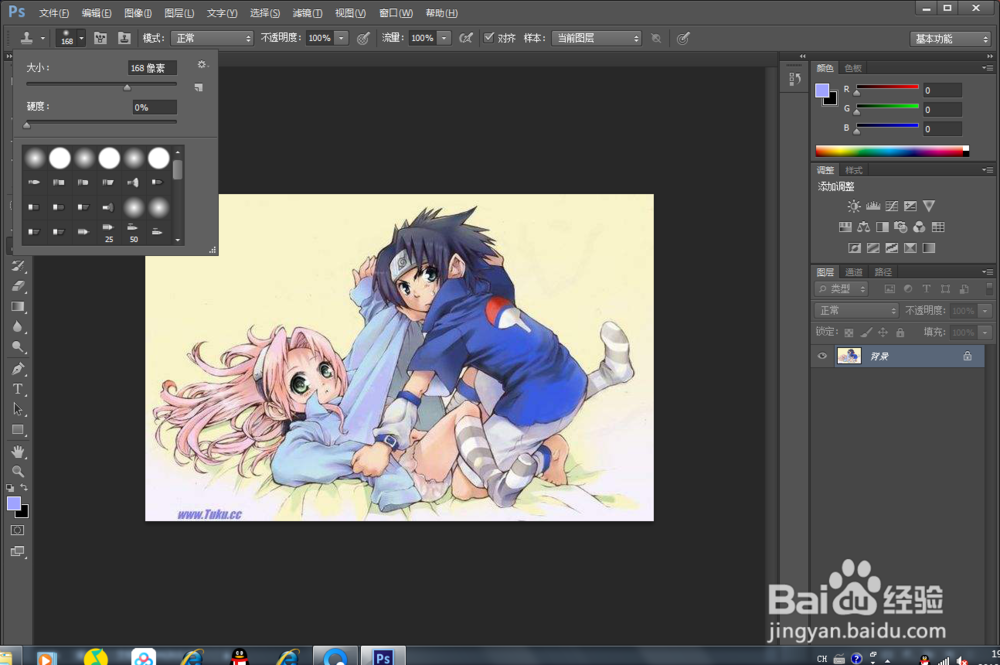Open the brush picker gear settings menu
The image size is (1000, 665).
tap(202, 64)
